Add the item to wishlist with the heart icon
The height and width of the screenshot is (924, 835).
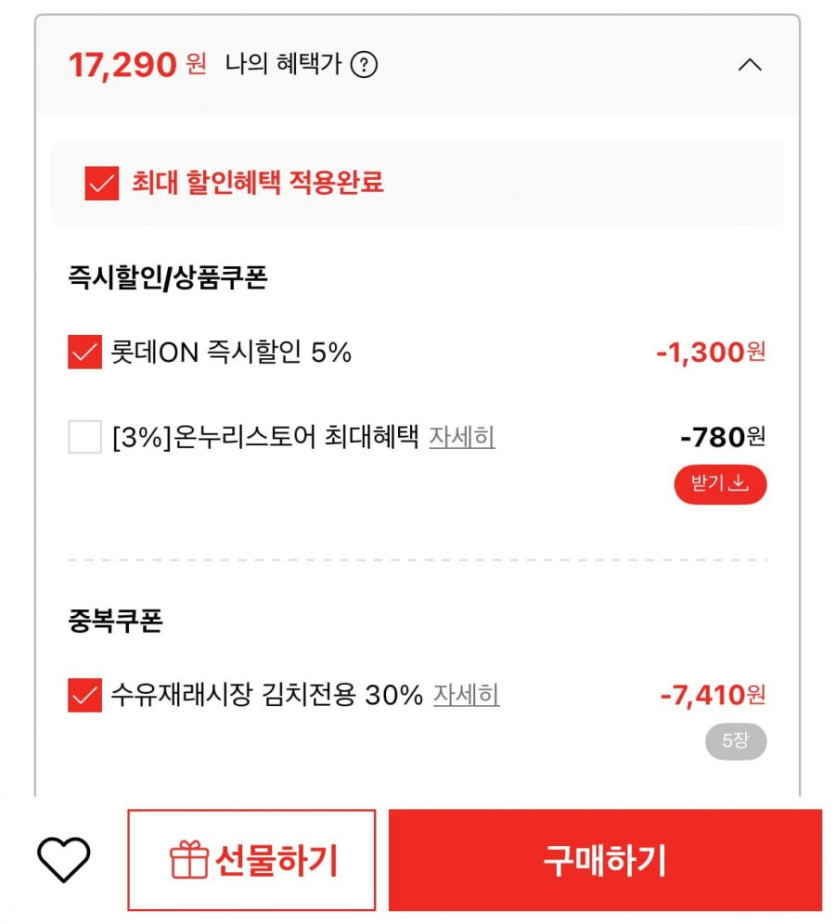click(64, 859)
